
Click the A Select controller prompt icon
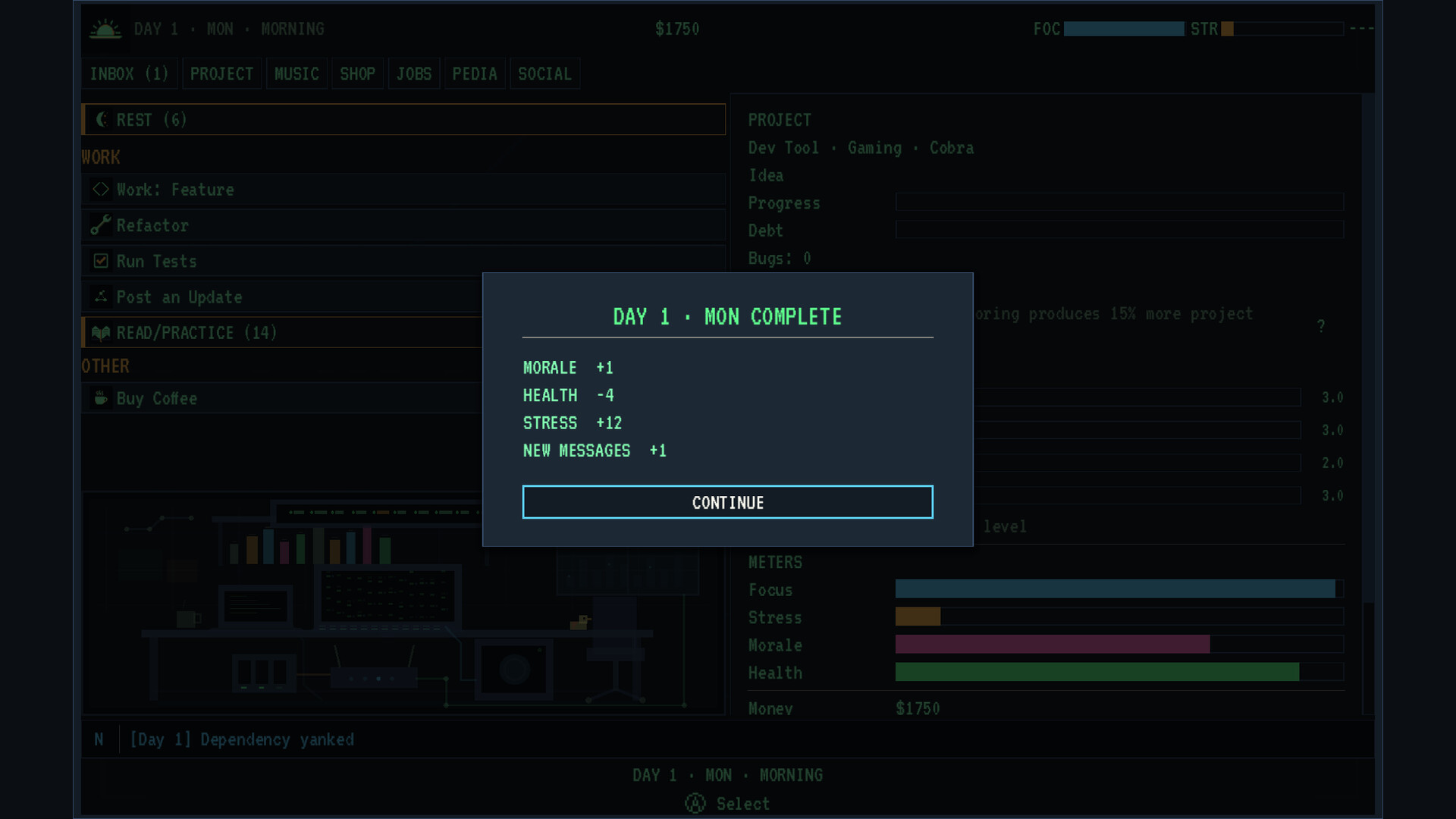click(695, 803)
